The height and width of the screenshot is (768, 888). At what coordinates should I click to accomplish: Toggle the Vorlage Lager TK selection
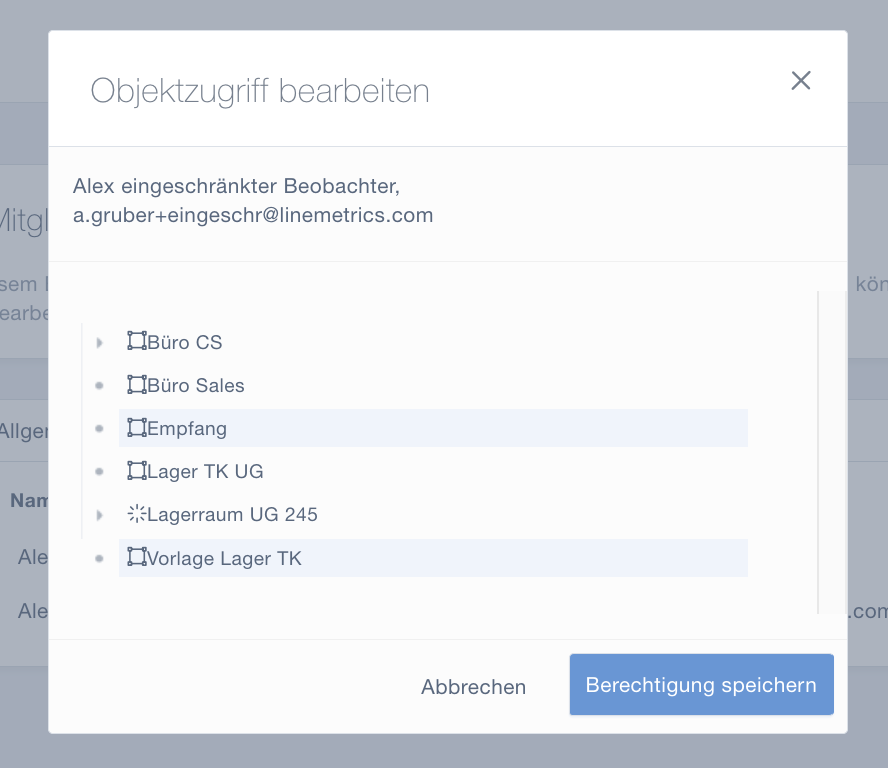point(224,558)
